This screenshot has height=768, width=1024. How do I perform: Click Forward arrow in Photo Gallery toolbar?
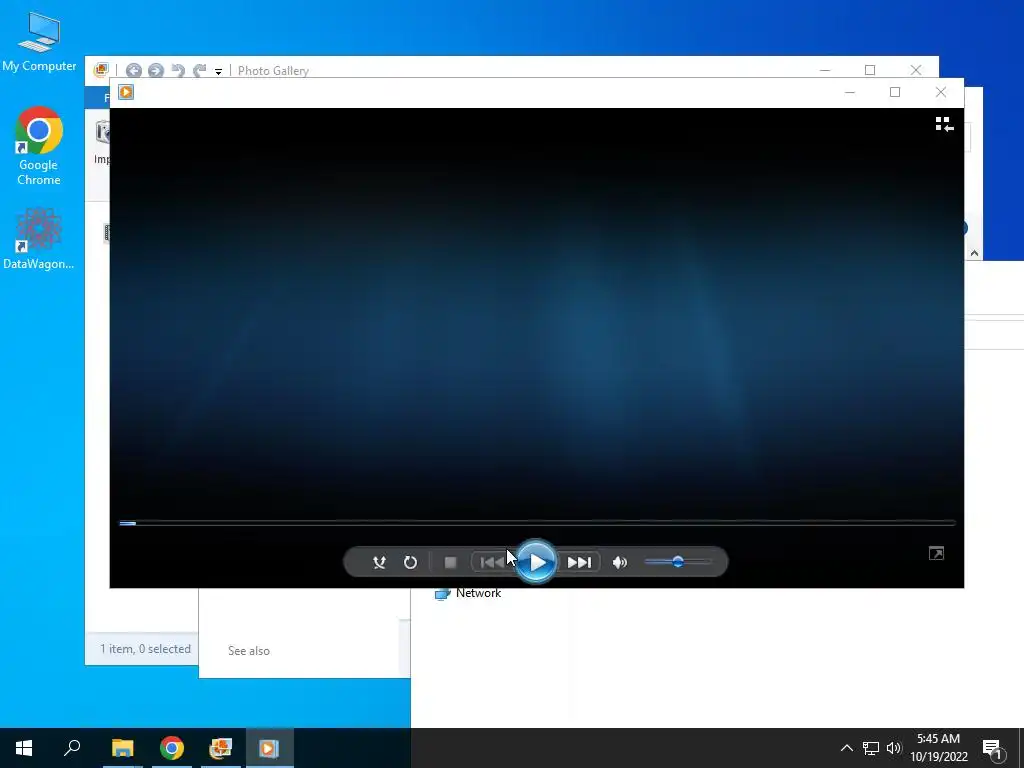pyautogui.click(x=155, y=71)
